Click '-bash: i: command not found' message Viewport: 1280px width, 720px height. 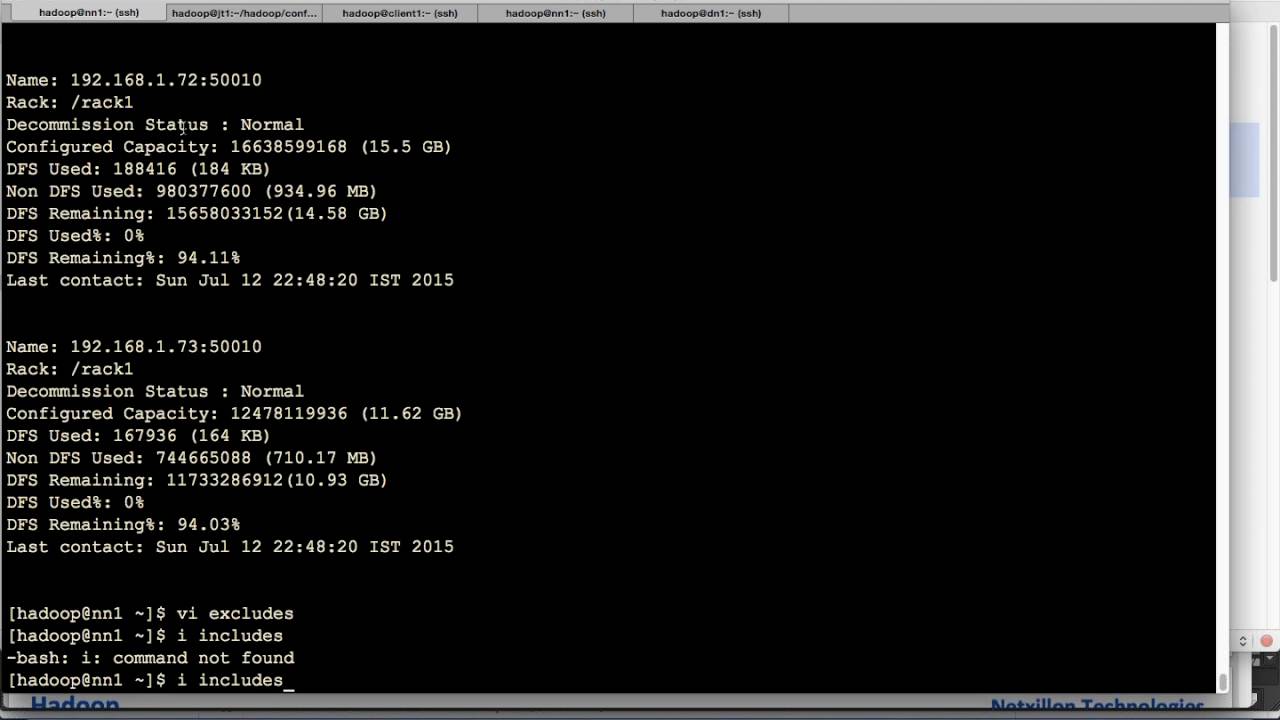(150, 658)
